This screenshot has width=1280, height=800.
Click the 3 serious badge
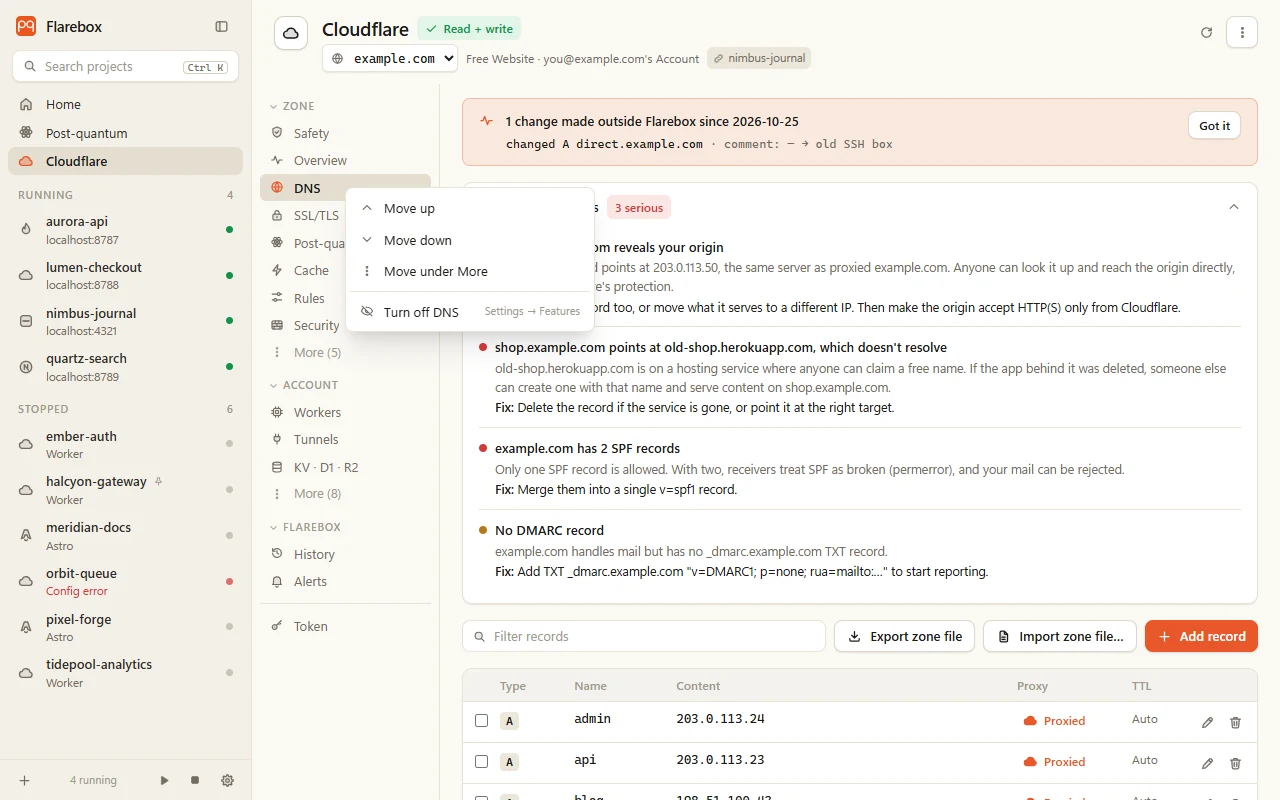point(639,208)
